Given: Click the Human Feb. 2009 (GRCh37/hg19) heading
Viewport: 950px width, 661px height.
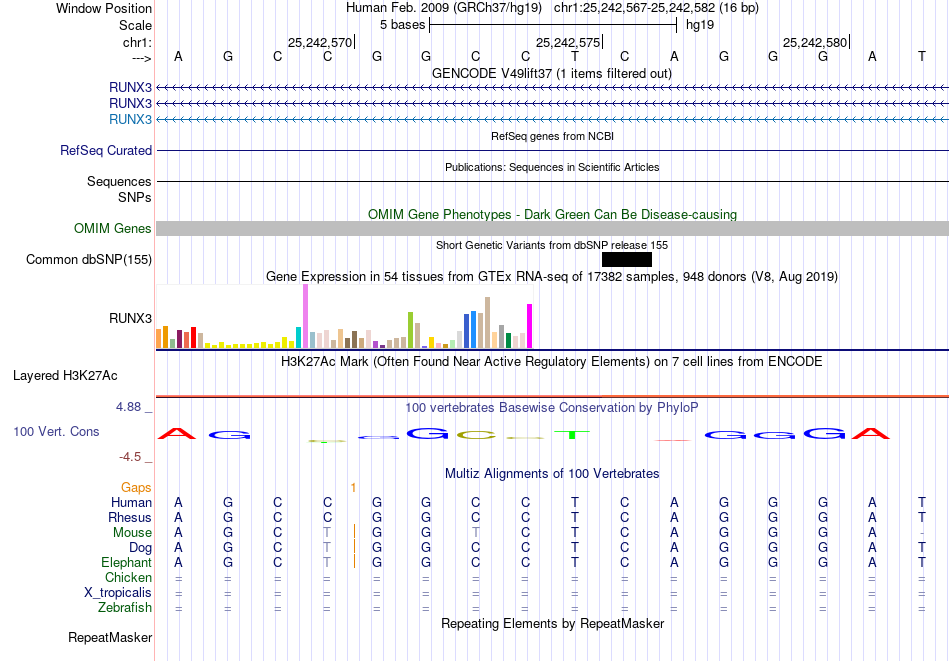Looking at the screenshot, I should [x=445, y=8].
